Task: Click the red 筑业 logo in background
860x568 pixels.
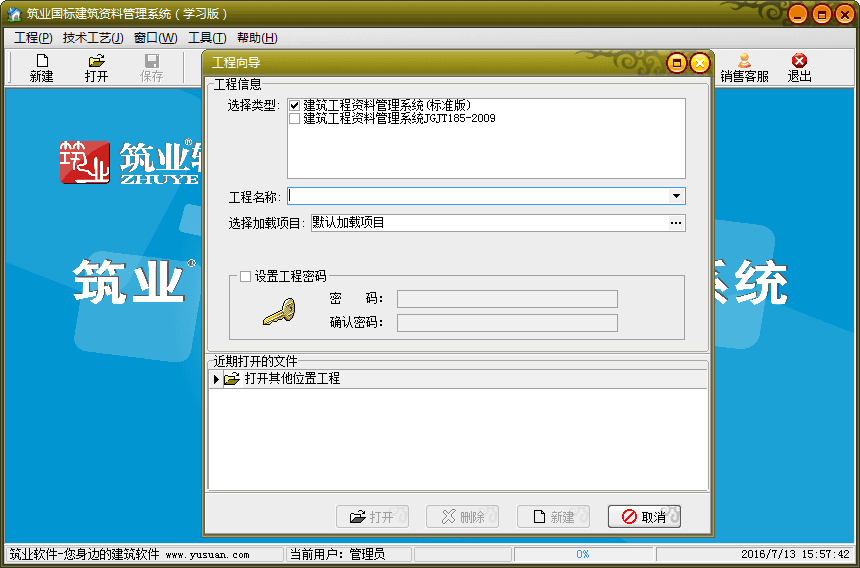Action: point(85,162)
